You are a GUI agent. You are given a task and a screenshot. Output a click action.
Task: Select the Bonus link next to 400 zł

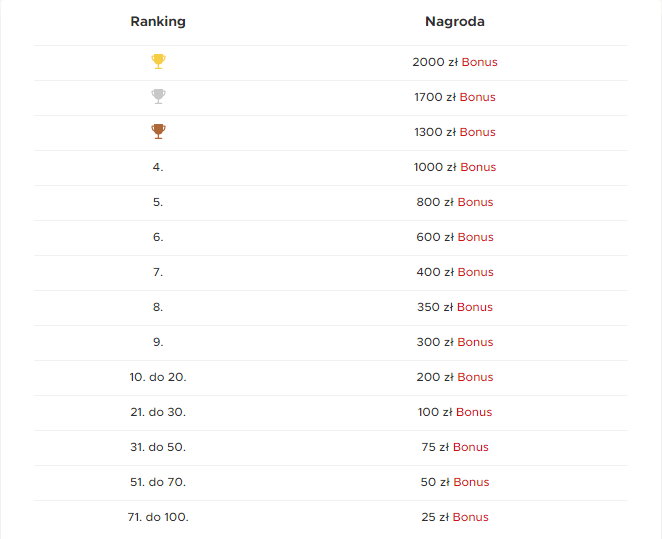click(475, 272)
